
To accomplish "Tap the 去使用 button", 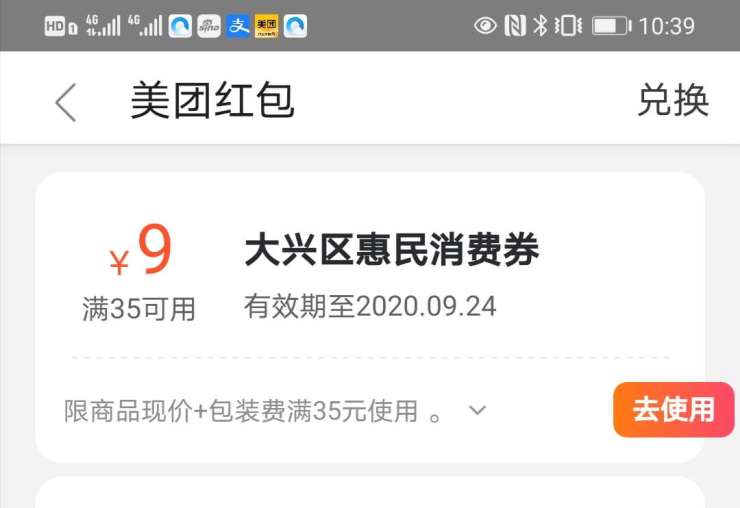I will pos(674,409).
